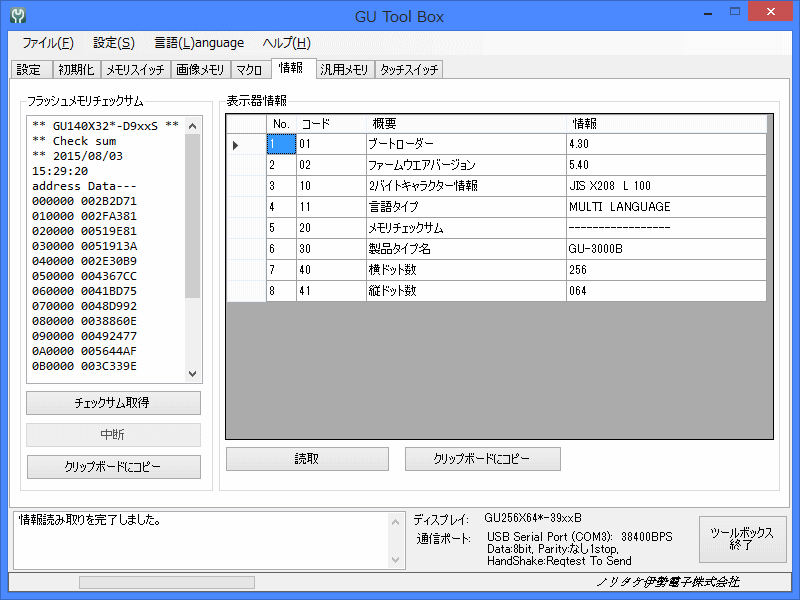Switch to the 設定 tab
This screenshot has height=600, width=800.
(31, 69)
